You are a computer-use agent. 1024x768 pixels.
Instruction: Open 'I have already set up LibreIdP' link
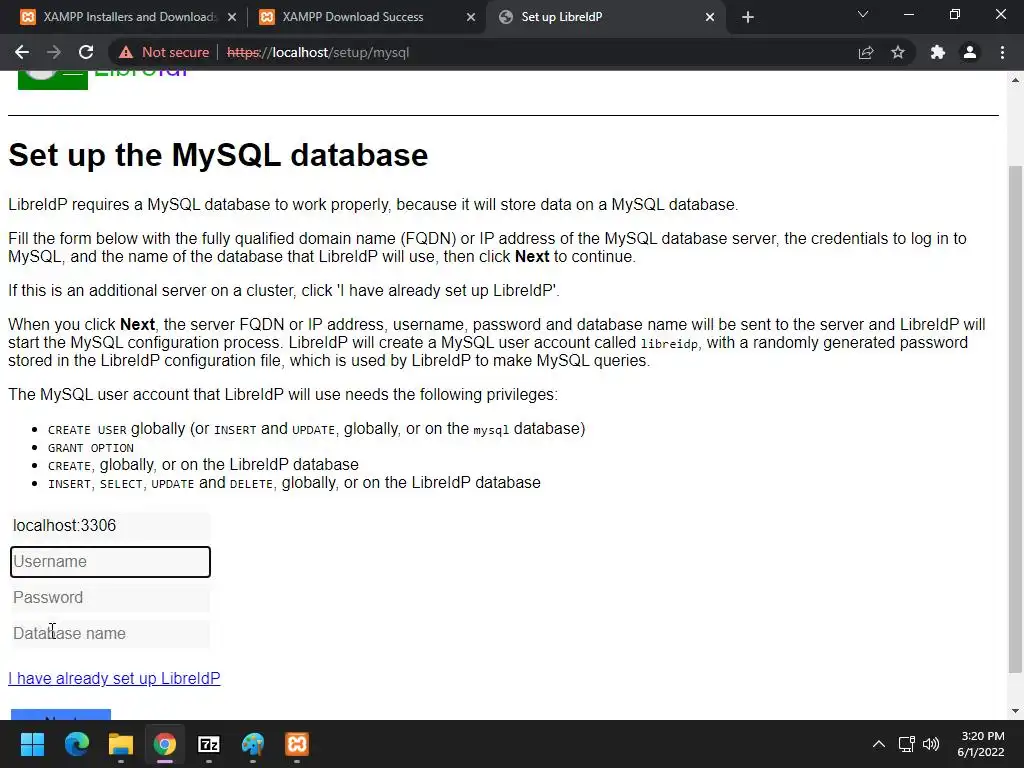pos(114,679)
